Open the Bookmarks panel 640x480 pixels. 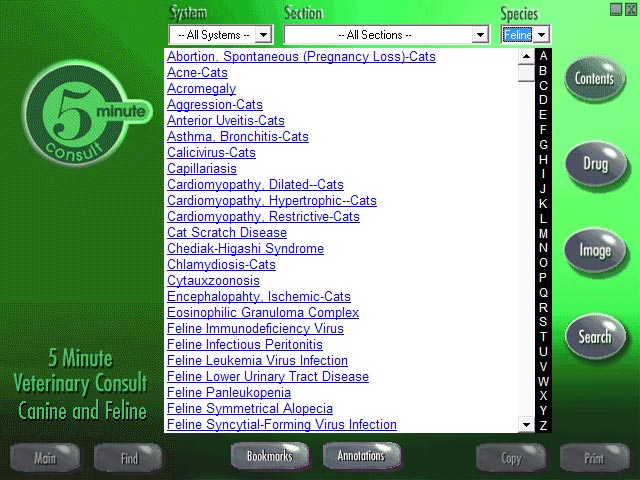270,456
